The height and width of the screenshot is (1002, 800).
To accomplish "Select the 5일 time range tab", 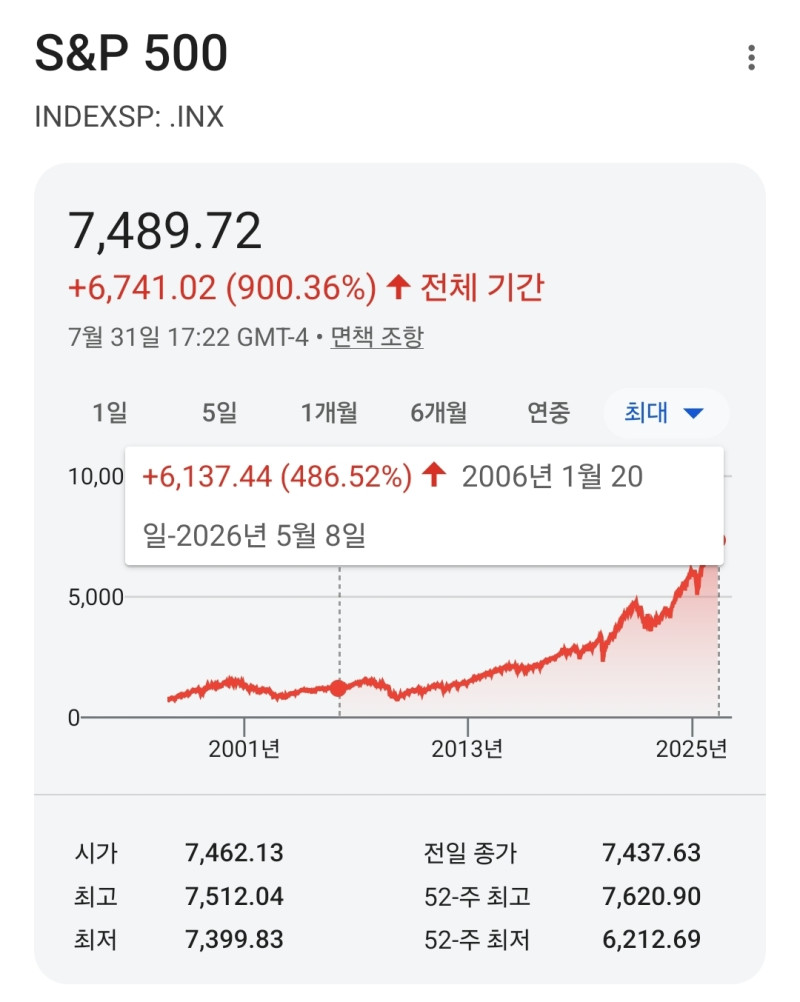I will pos(220,413).
